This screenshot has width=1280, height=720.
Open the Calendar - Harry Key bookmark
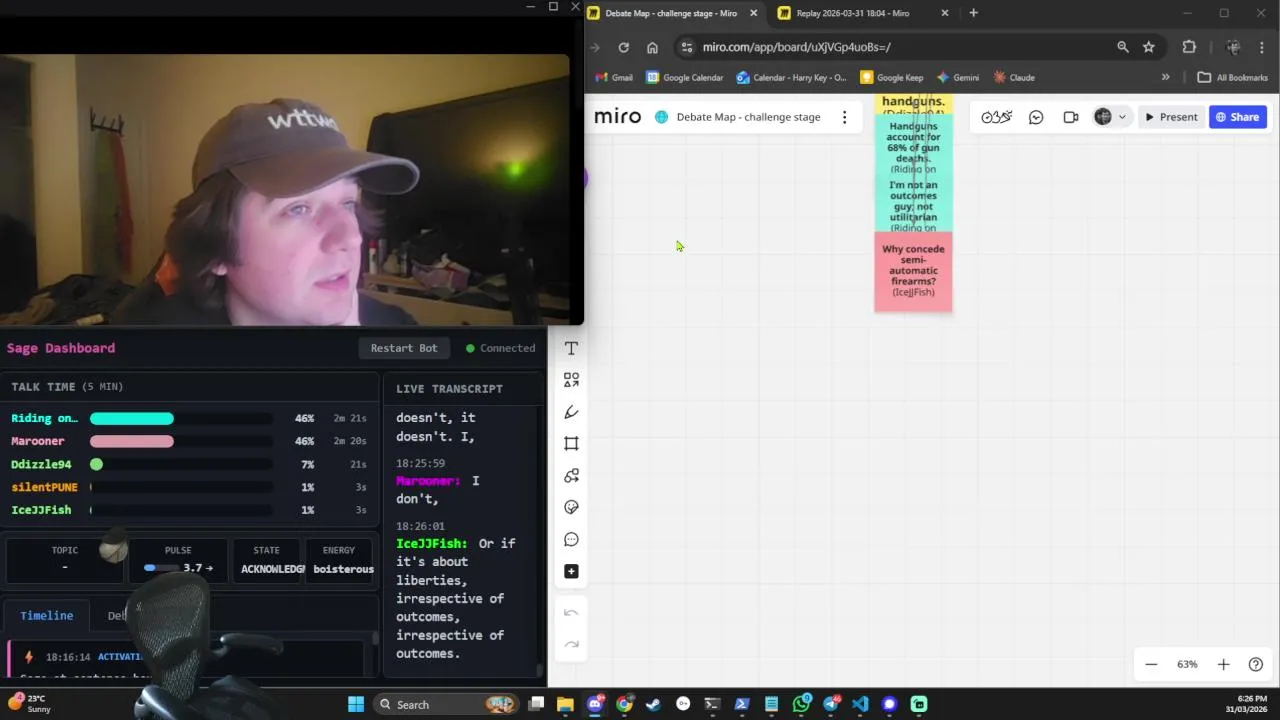[x=791, y=77]
